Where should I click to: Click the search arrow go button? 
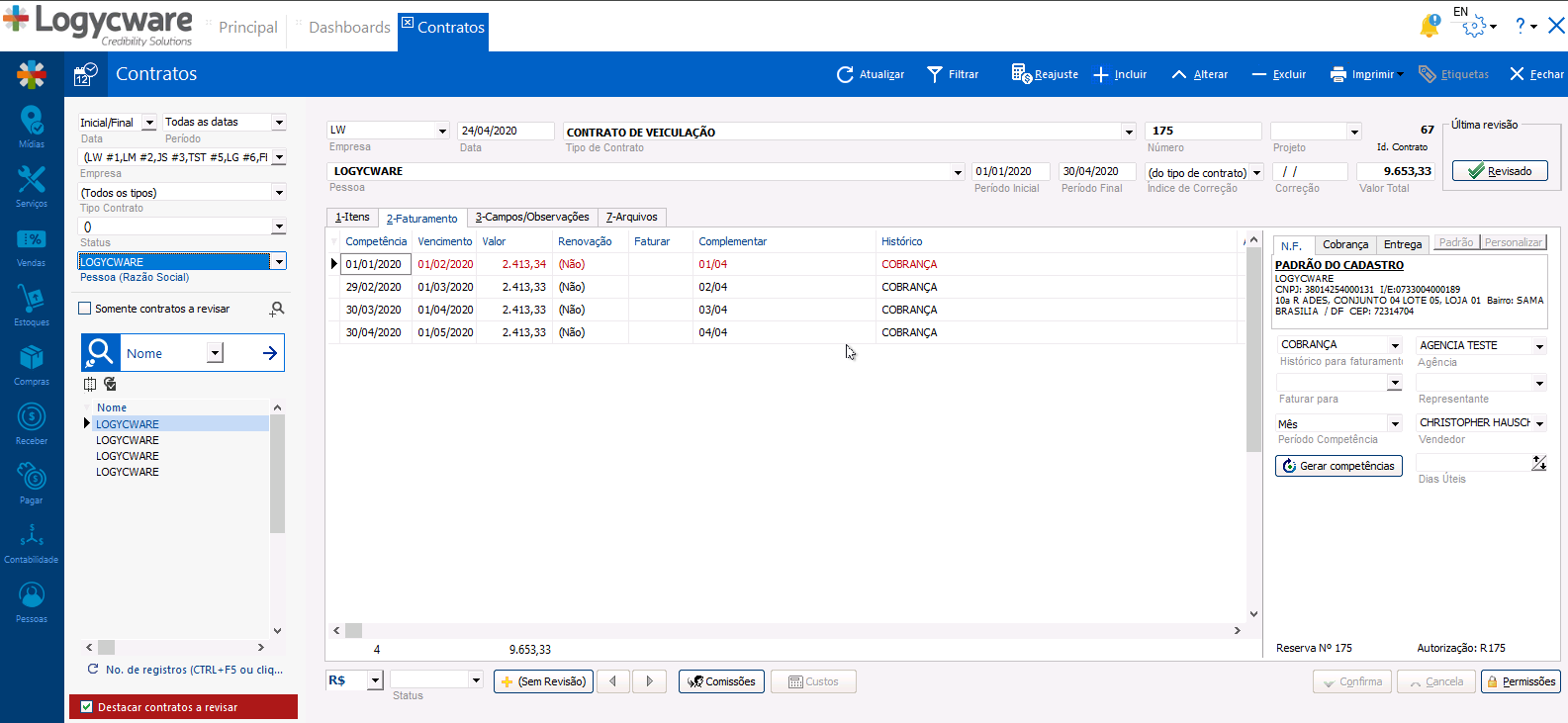(270, 353)
